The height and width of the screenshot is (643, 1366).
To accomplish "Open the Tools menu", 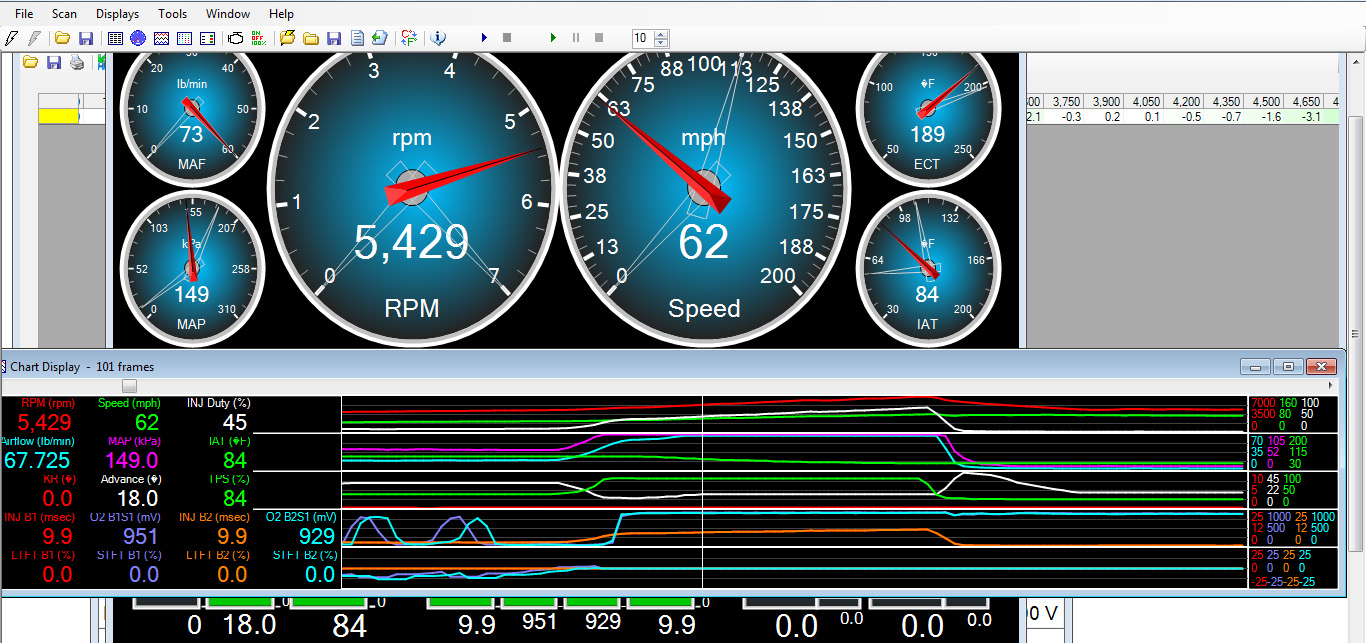I will (173, 14).
